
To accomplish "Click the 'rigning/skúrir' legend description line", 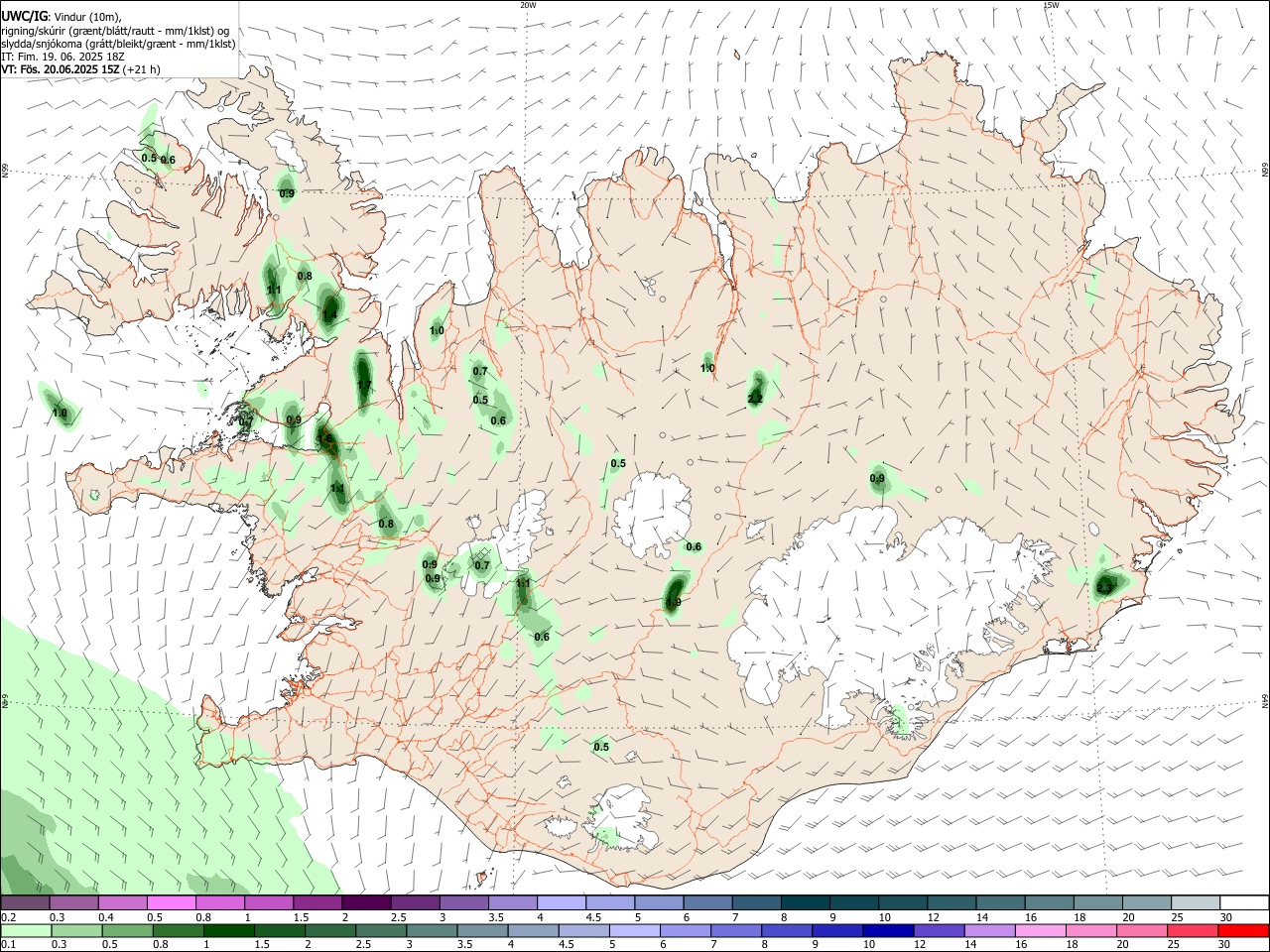I will click(115, 31).
